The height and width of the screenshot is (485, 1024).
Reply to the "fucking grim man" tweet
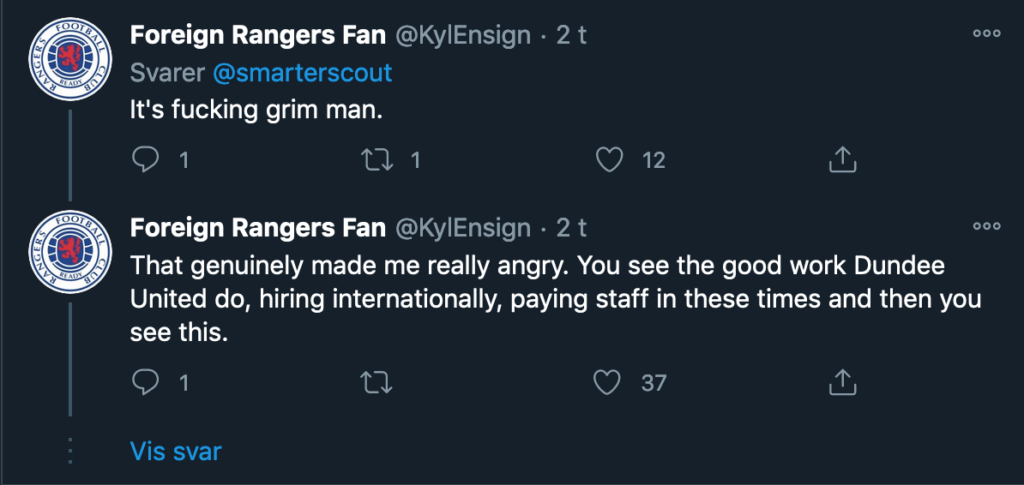point(145,159)
